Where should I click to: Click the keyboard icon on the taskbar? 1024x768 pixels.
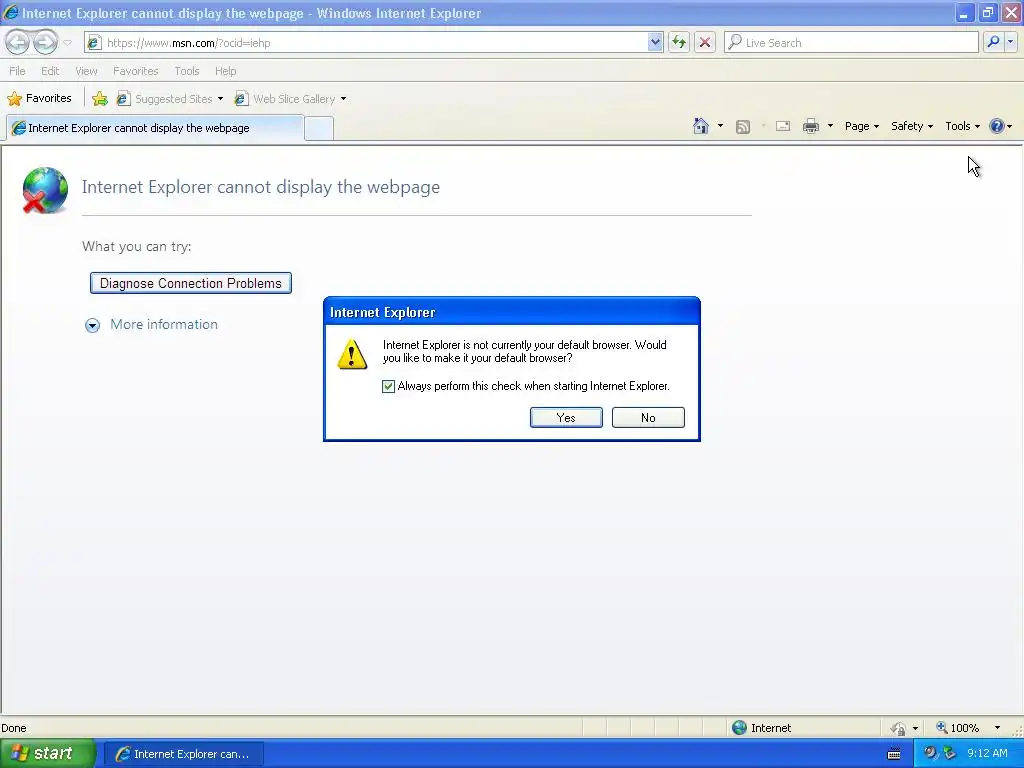click(894, 754)
